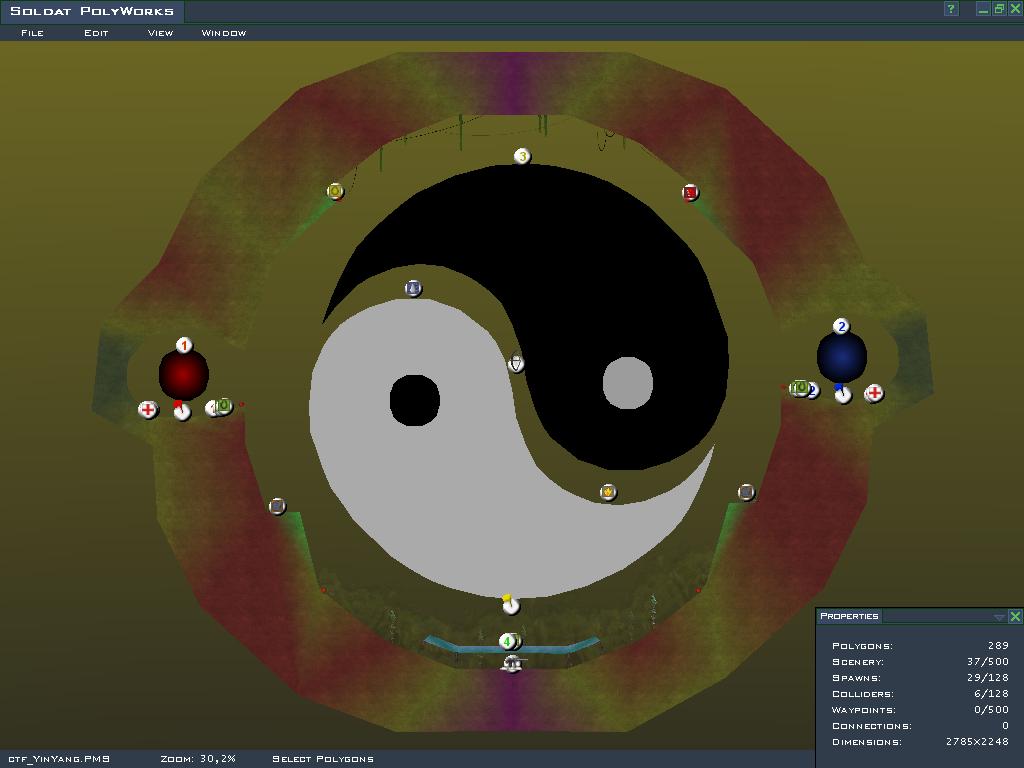Screen dimensions: 1024x768
Task: Open the Edit menu
Action: [x=96, y=33]
